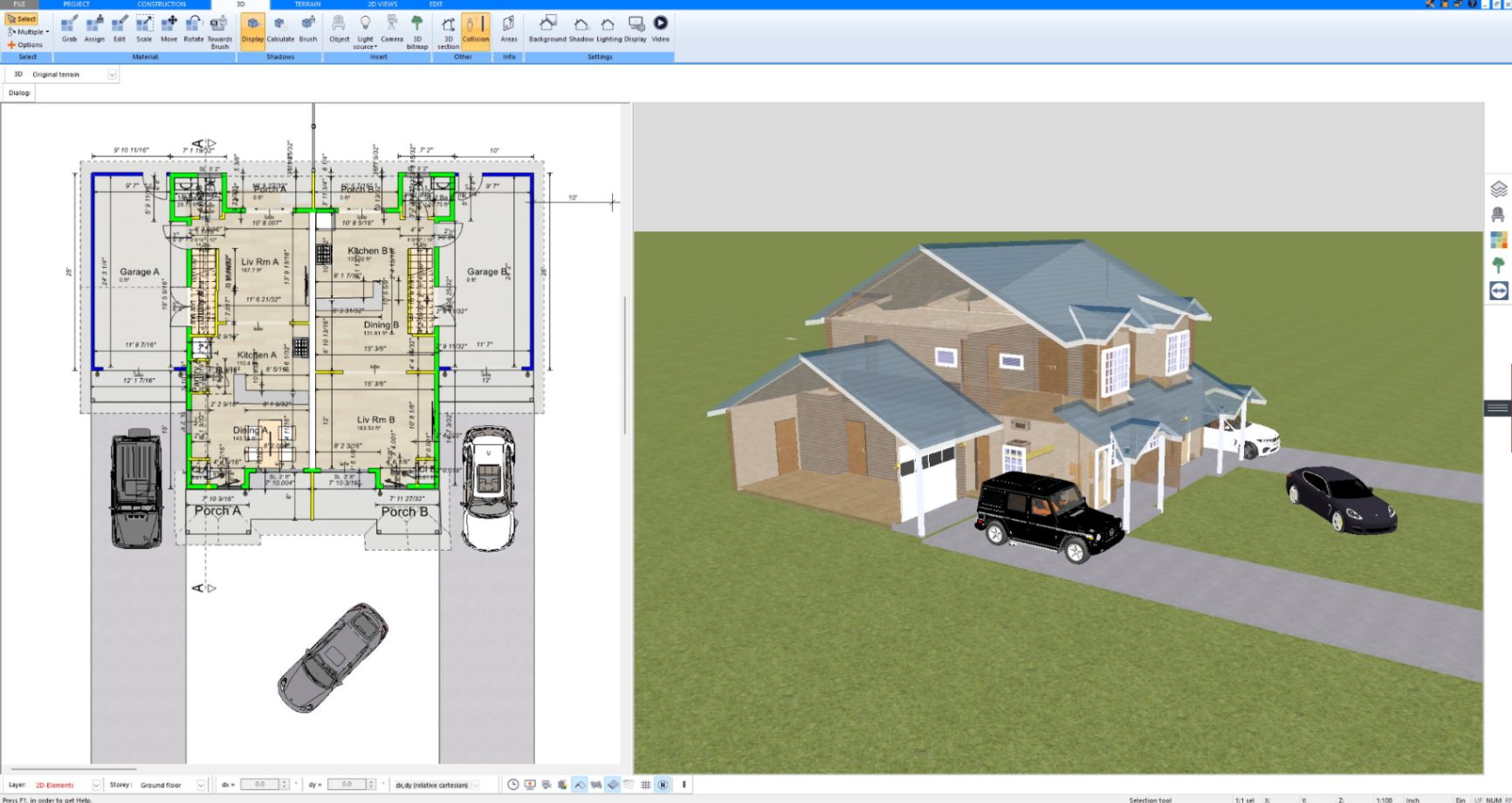This screenshot has width=1512, height=803.
Task: Toggle Collision detection off
Action: tap(476, 31)
